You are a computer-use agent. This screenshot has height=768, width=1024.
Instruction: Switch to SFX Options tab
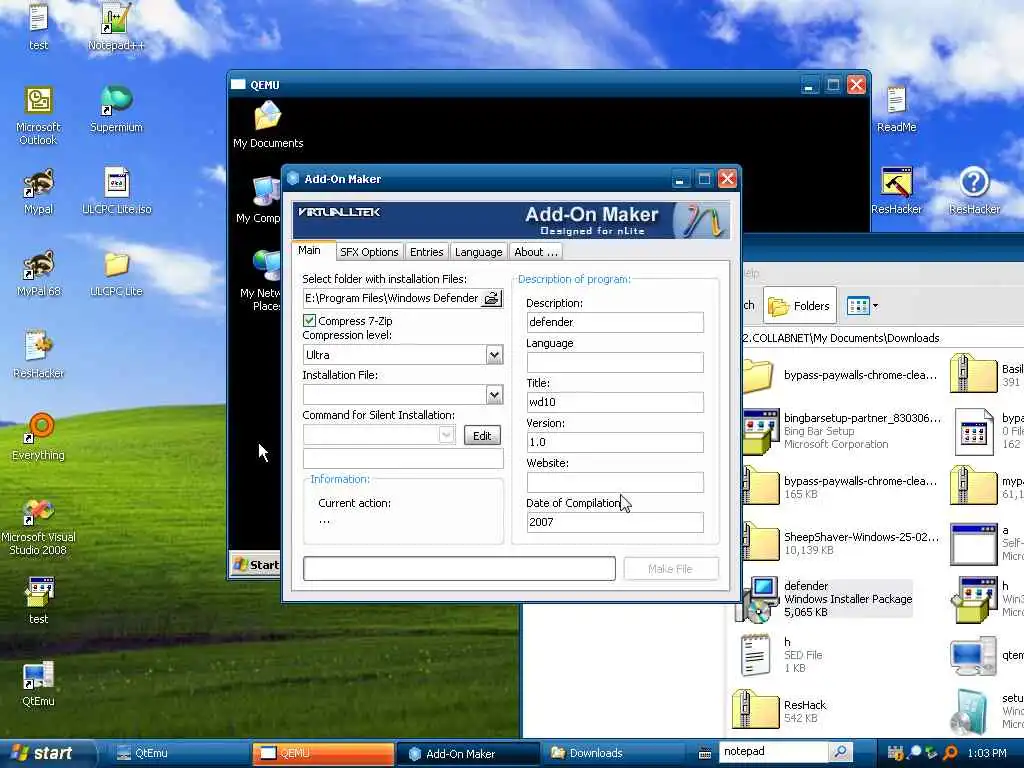pos(369,252)
